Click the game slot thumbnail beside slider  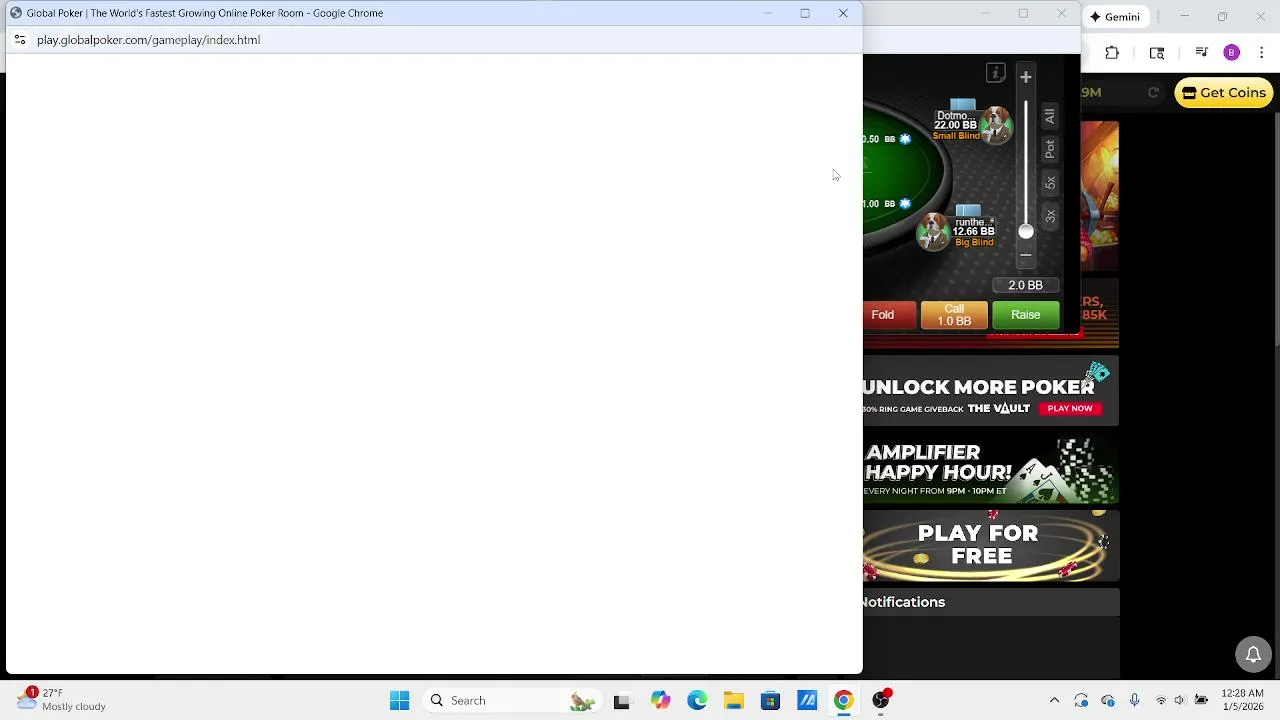point(1100,196)
